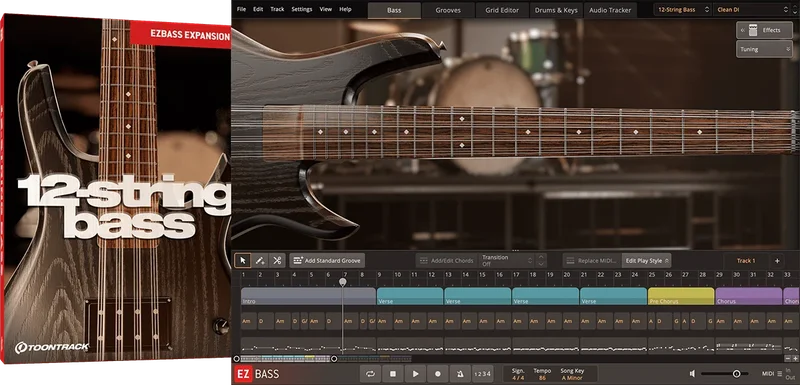Open the Edit menu

click(258, 9)
